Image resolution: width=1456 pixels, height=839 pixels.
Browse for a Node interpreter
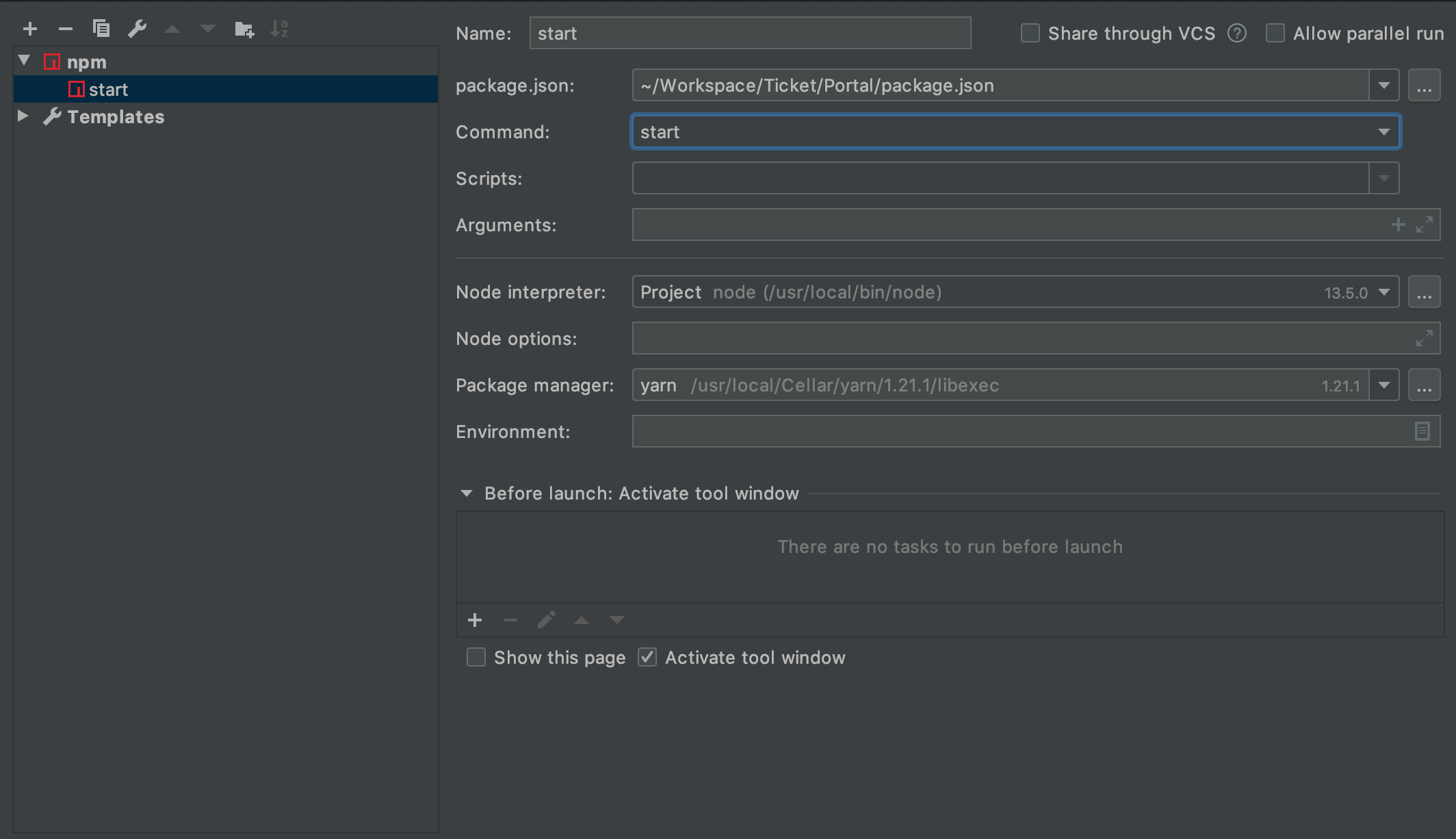pyautogui.click(x=1424, y=292)
